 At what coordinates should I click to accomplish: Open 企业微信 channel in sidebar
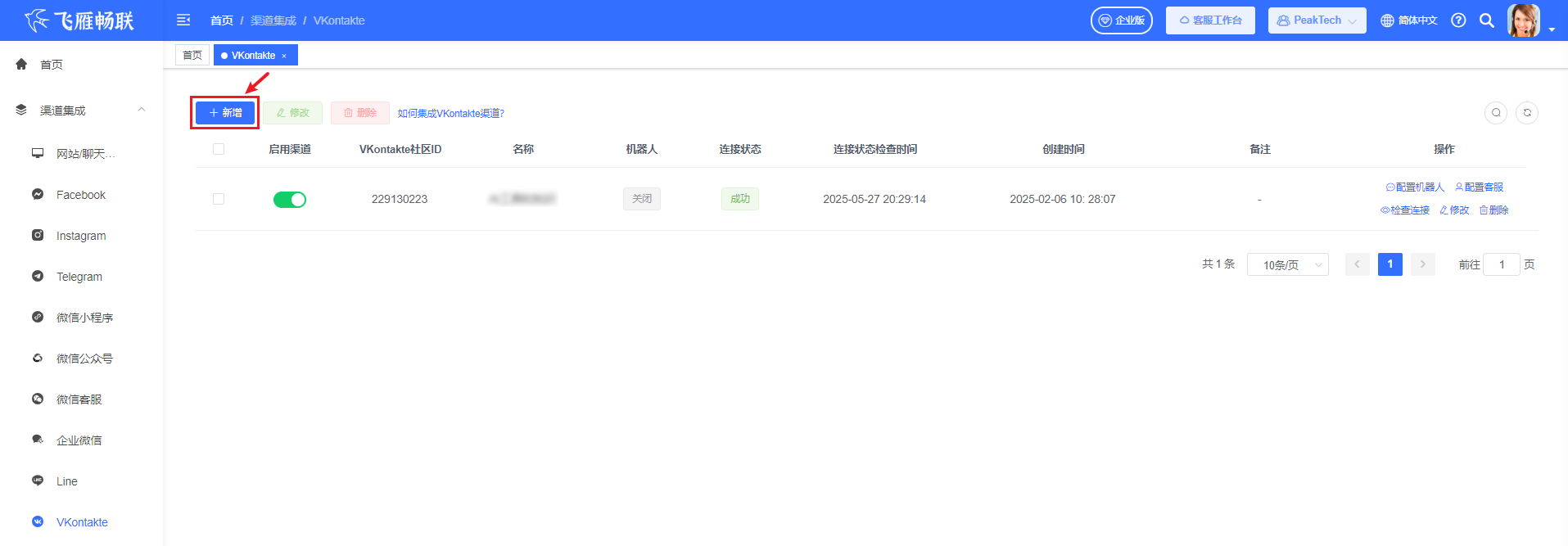pos(79,440)
